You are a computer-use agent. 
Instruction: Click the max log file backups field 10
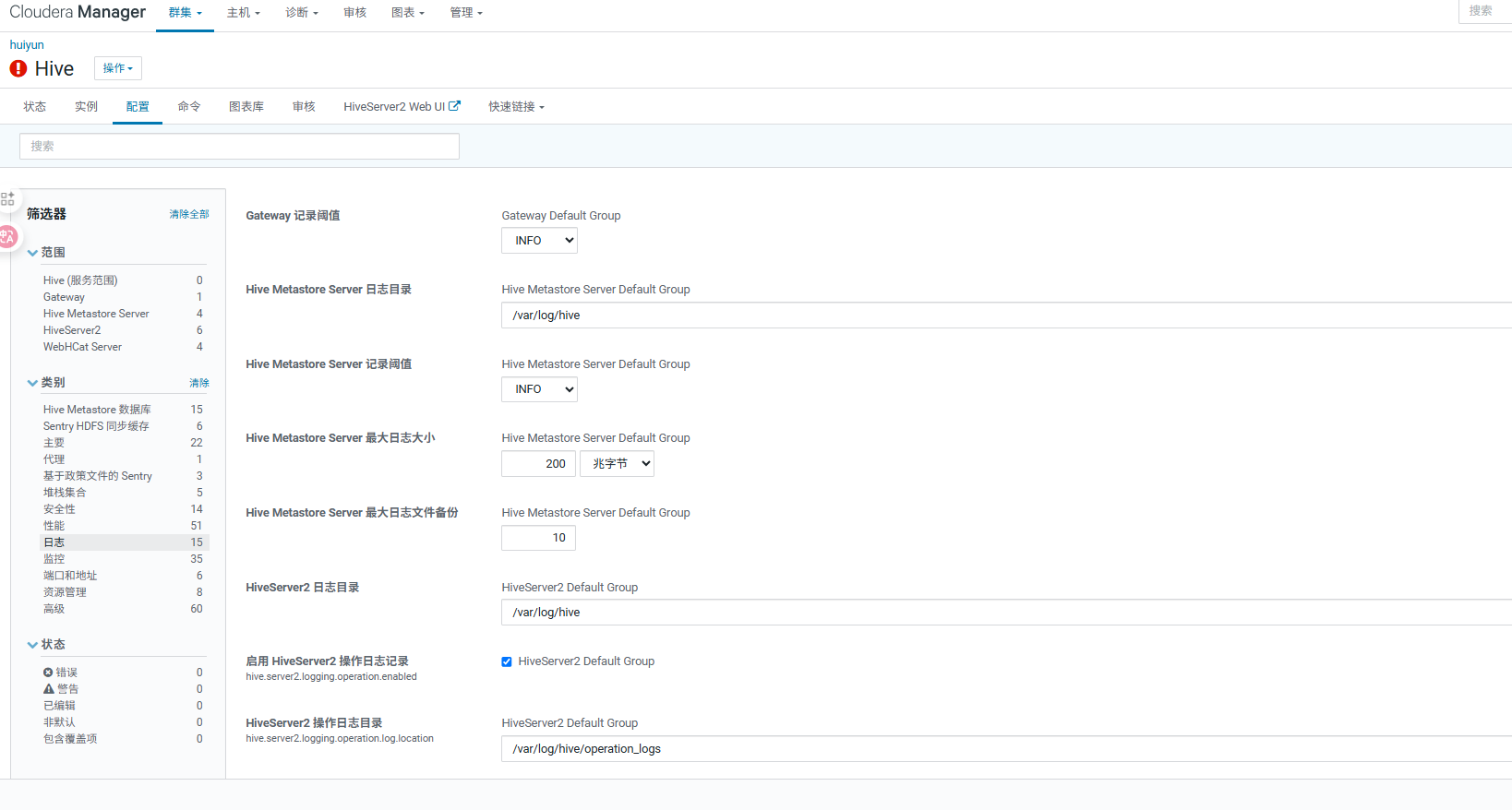pos(538,538)
